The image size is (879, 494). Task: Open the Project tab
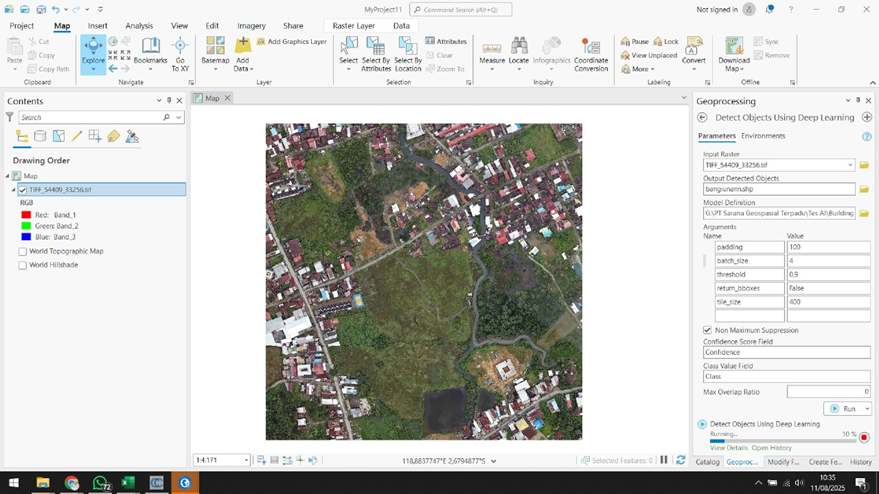pyautogui.click(x=22, y=26)
